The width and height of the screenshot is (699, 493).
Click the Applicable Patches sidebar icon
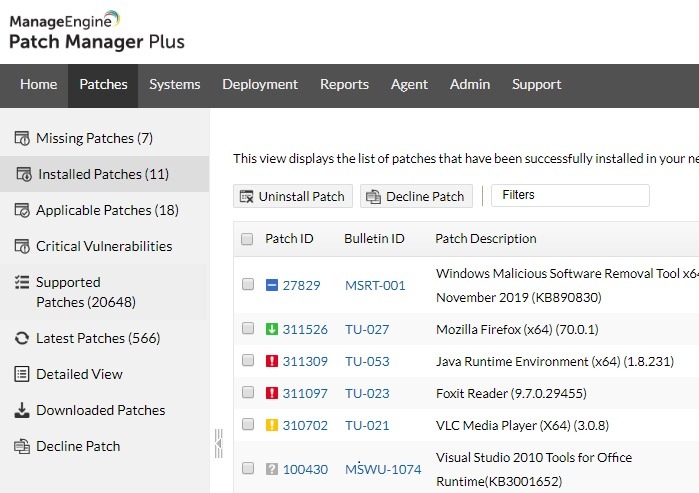(x=22, y=210)
